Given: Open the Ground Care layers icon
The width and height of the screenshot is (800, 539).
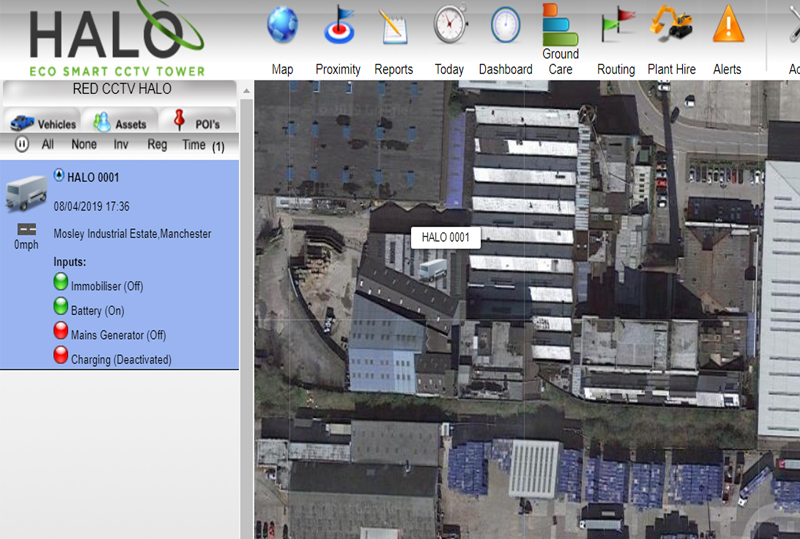Looking at the screenshot, I should click(560, 24).
